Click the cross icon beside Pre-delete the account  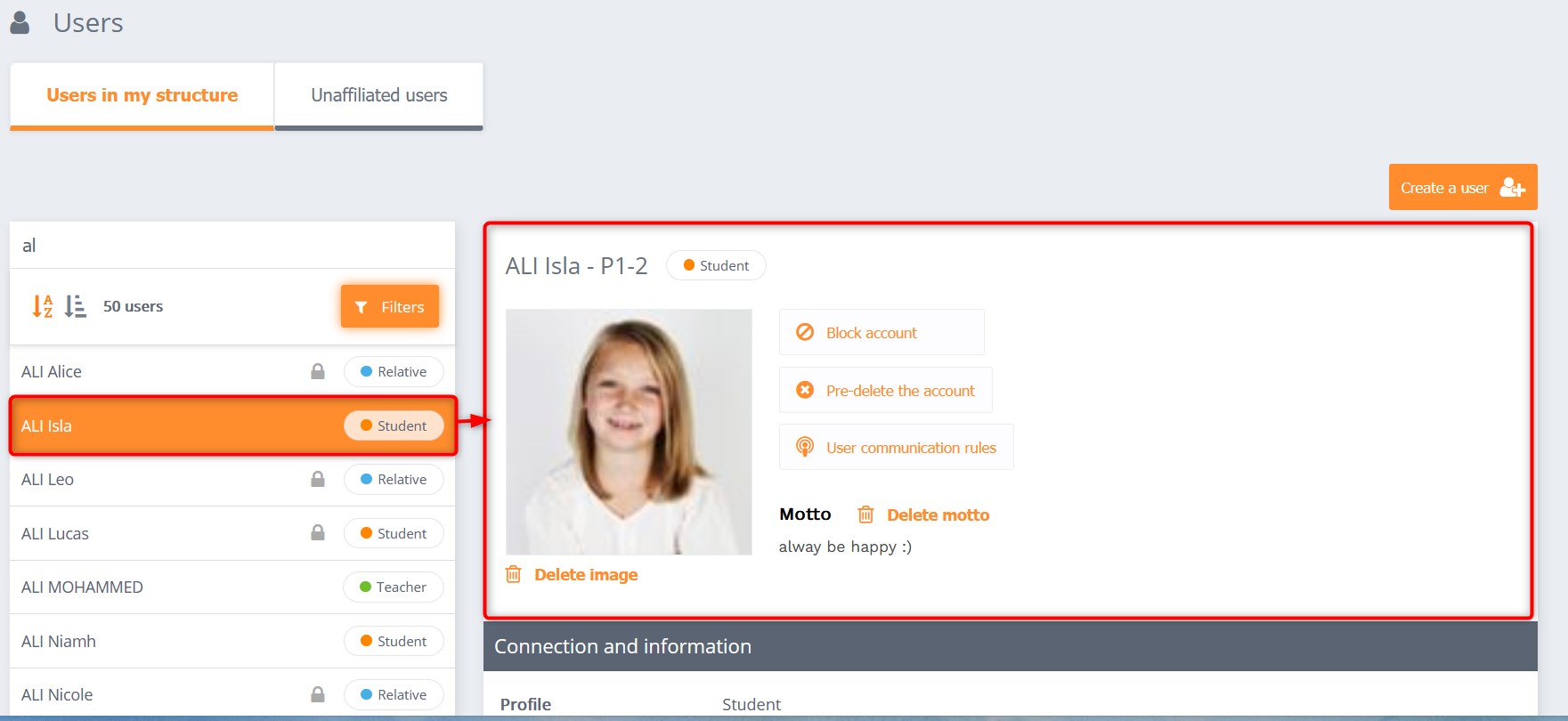pos(805,390)
